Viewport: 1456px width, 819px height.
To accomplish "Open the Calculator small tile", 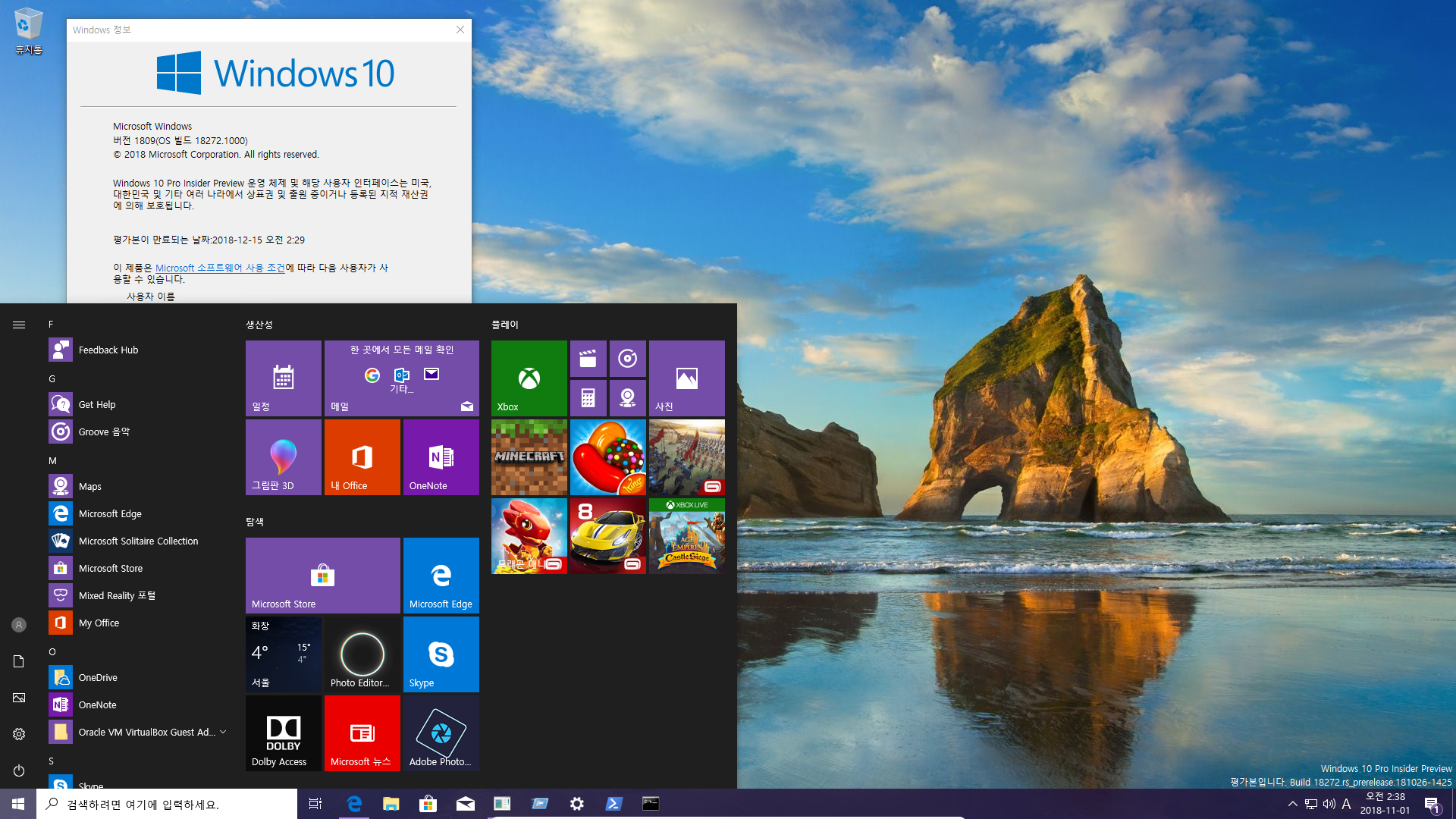I will [588, 398].
